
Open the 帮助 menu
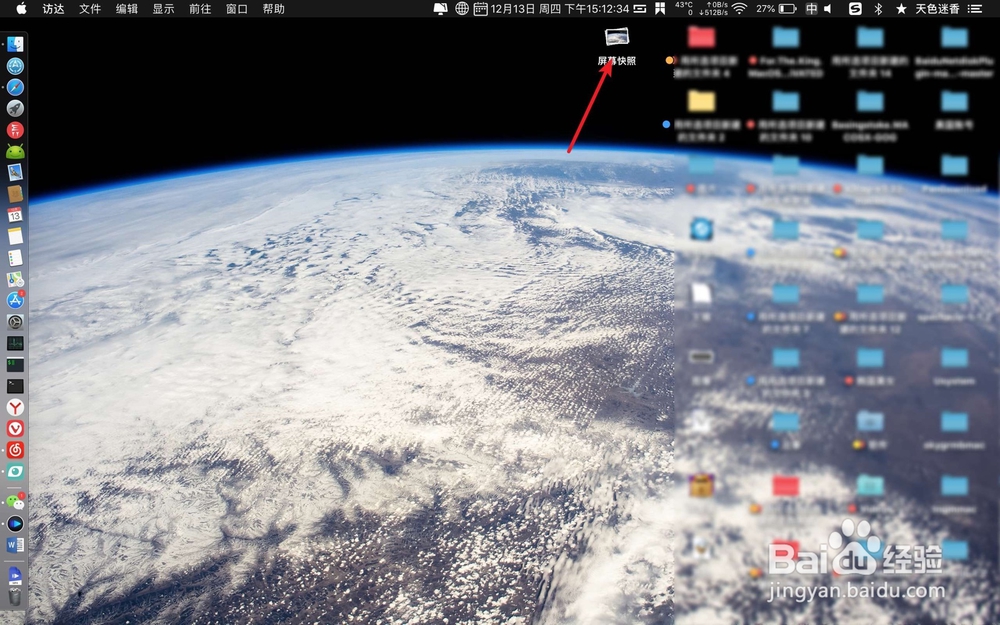click(x=274, y=9)
